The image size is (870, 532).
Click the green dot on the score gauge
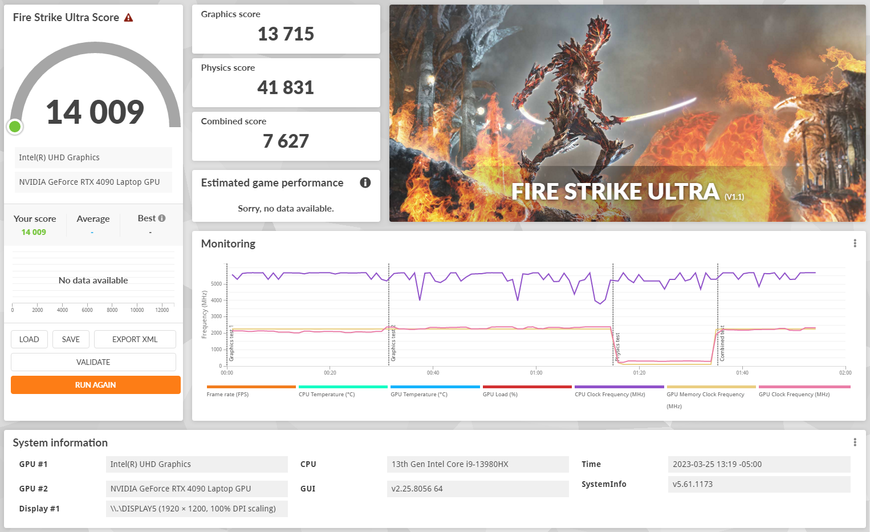pyautogui.click(x=15, y=127)
